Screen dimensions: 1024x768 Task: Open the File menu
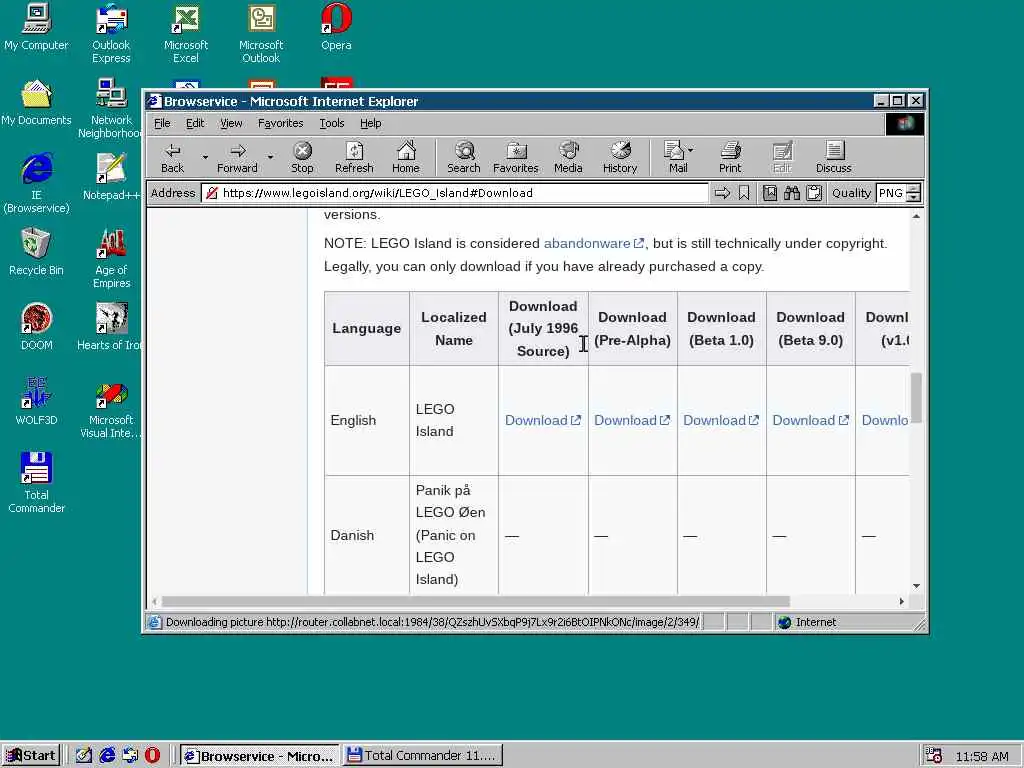162,123
